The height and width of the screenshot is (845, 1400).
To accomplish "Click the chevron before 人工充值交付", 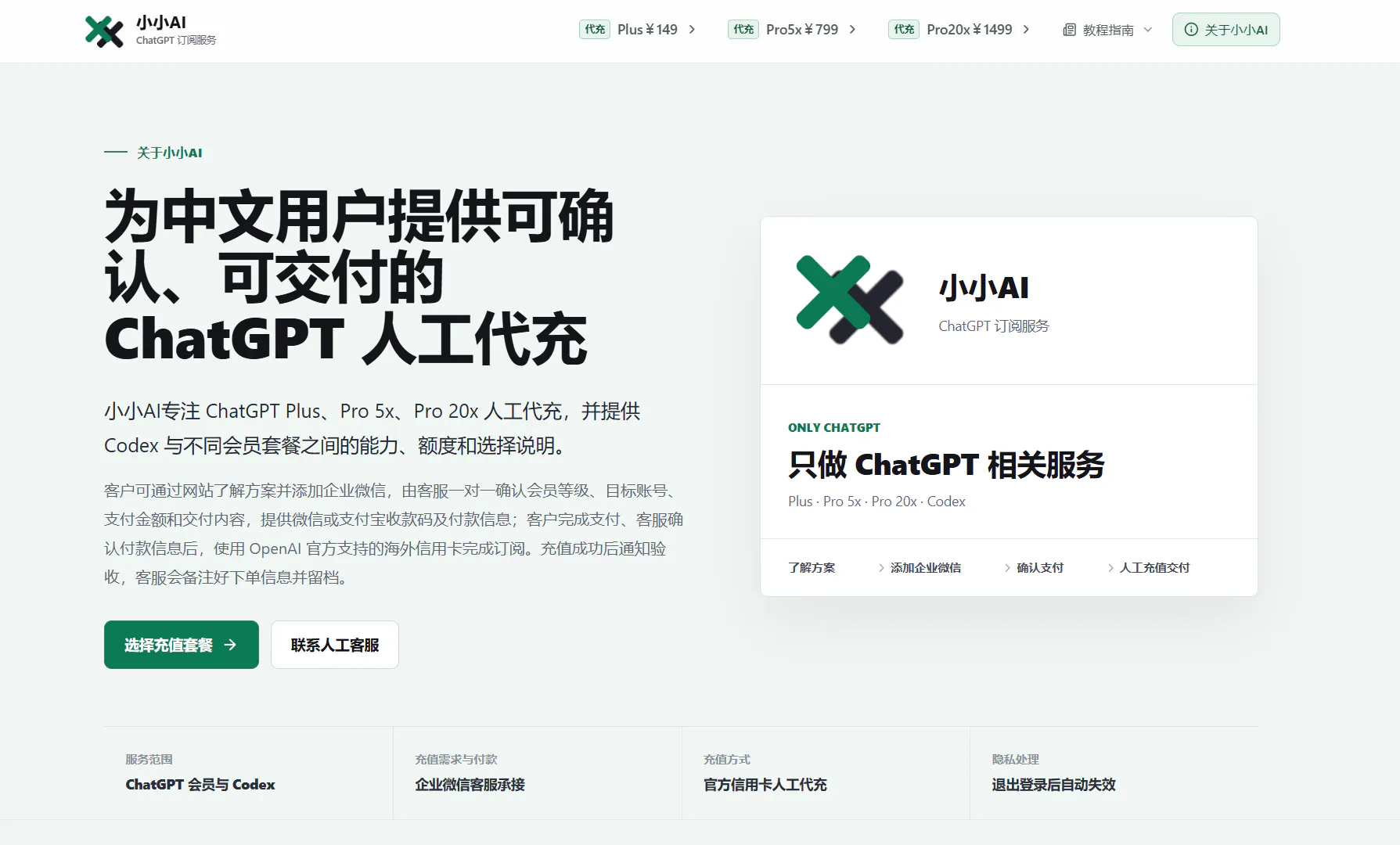I will pos(1110,568).
